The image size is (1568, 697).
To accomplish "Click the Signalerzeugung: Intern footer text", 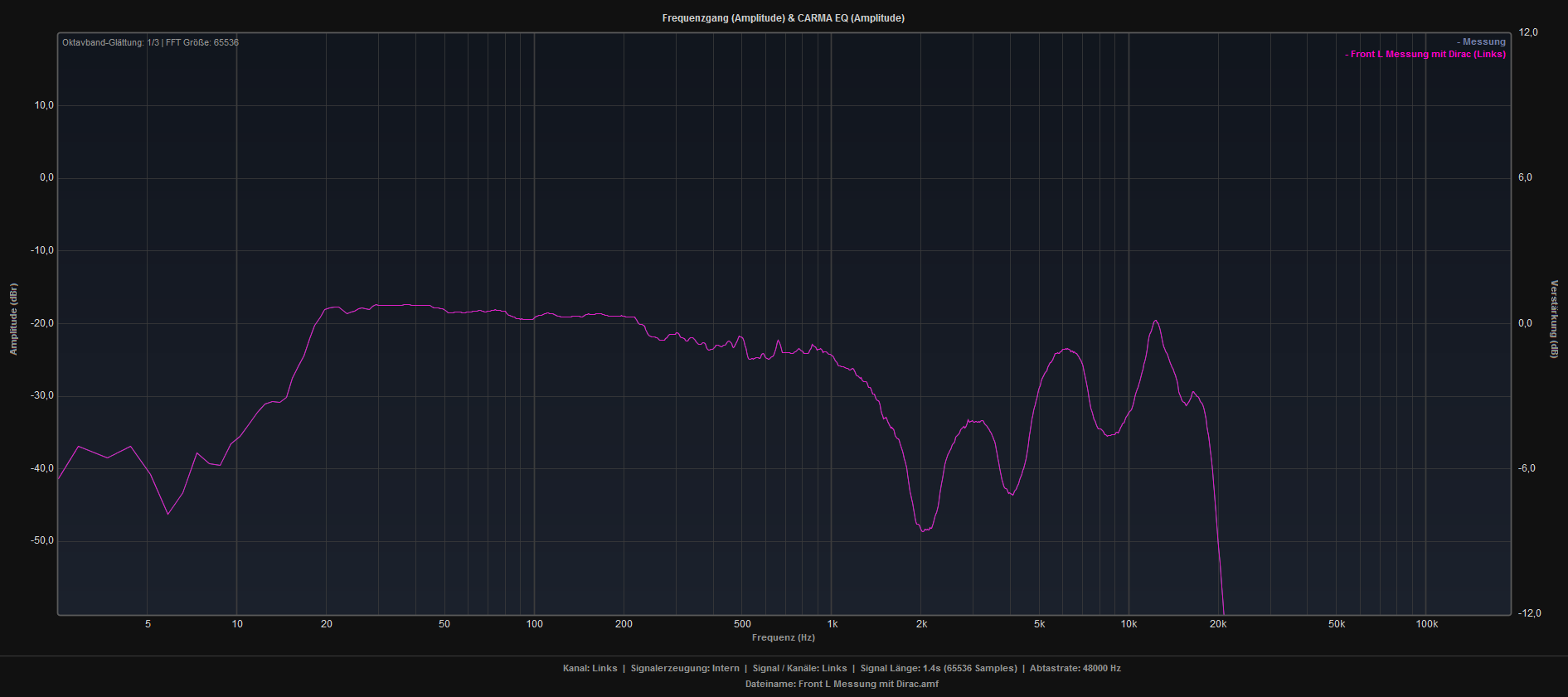I will pyautogui.click(x=684, y=668).
